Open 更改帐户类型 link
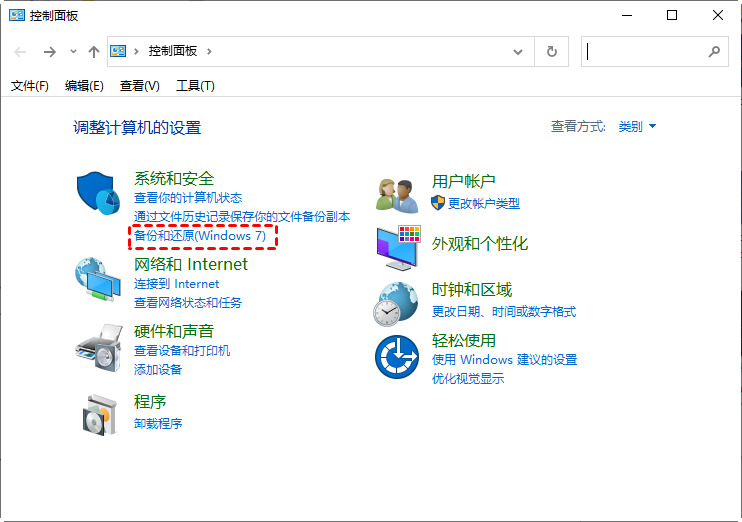 pyautogui.click(x=484, y=203)
